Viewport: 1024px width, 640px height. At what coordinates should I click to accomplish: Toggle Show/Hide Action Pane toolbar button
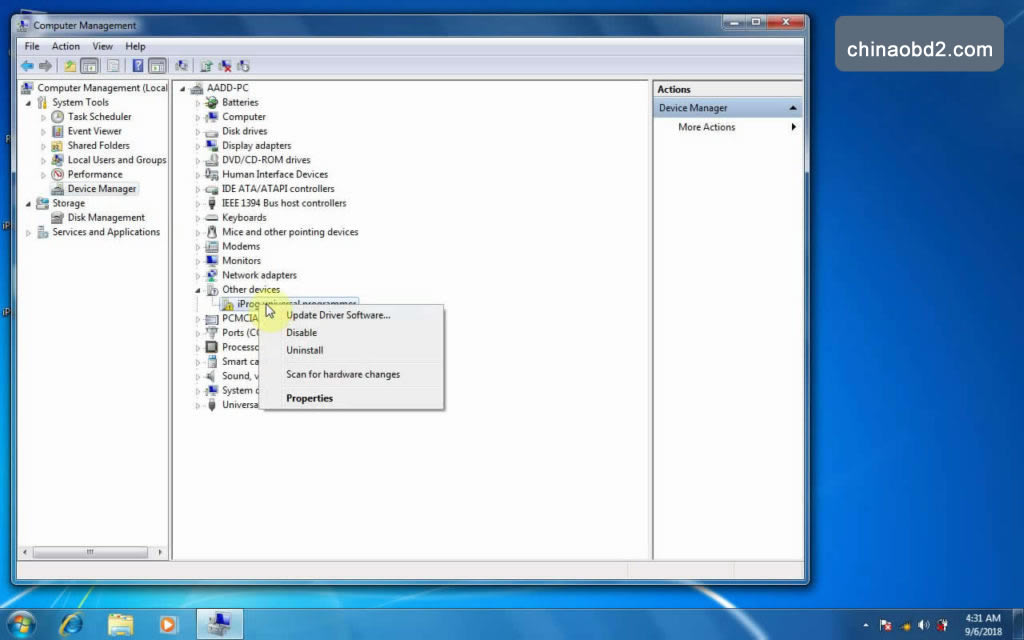(157, 66)
